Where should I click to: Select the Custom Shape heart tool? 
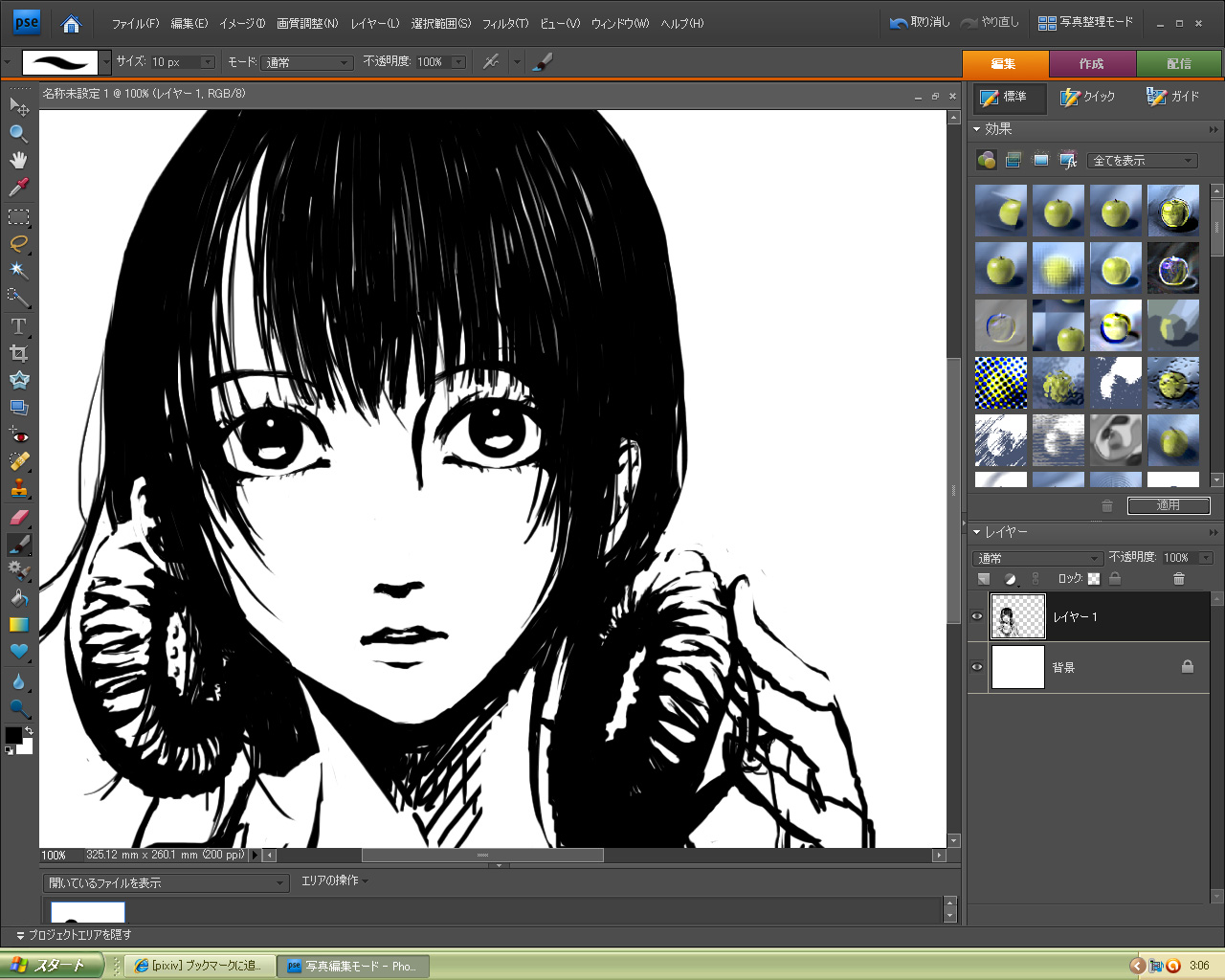[18, 651]
